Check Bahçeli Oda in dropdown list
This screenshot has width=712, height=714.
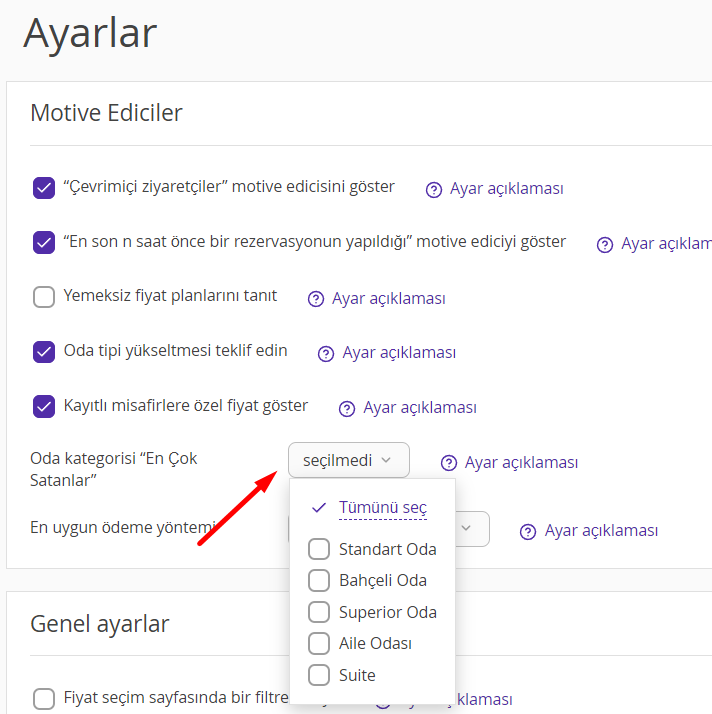[319, 581]
